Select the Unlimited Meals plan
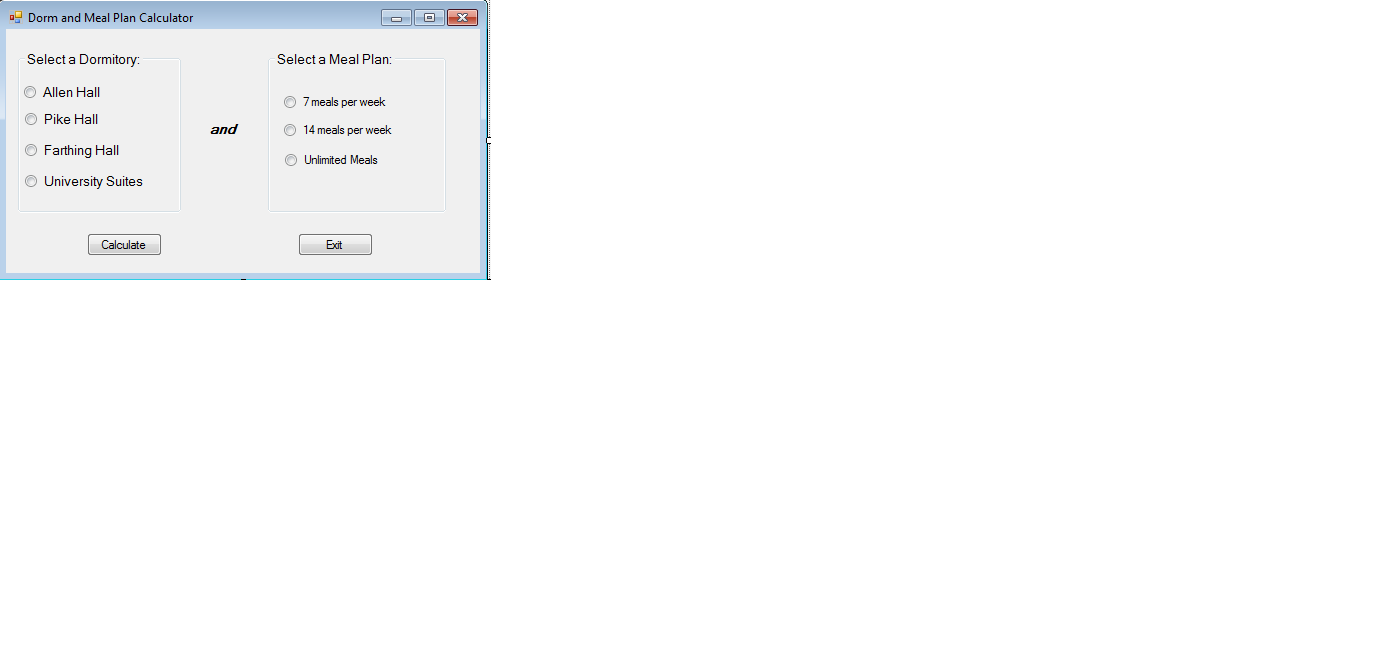Screen dimensions: 1400x650 pyautogui.click(x=290, y=160)
